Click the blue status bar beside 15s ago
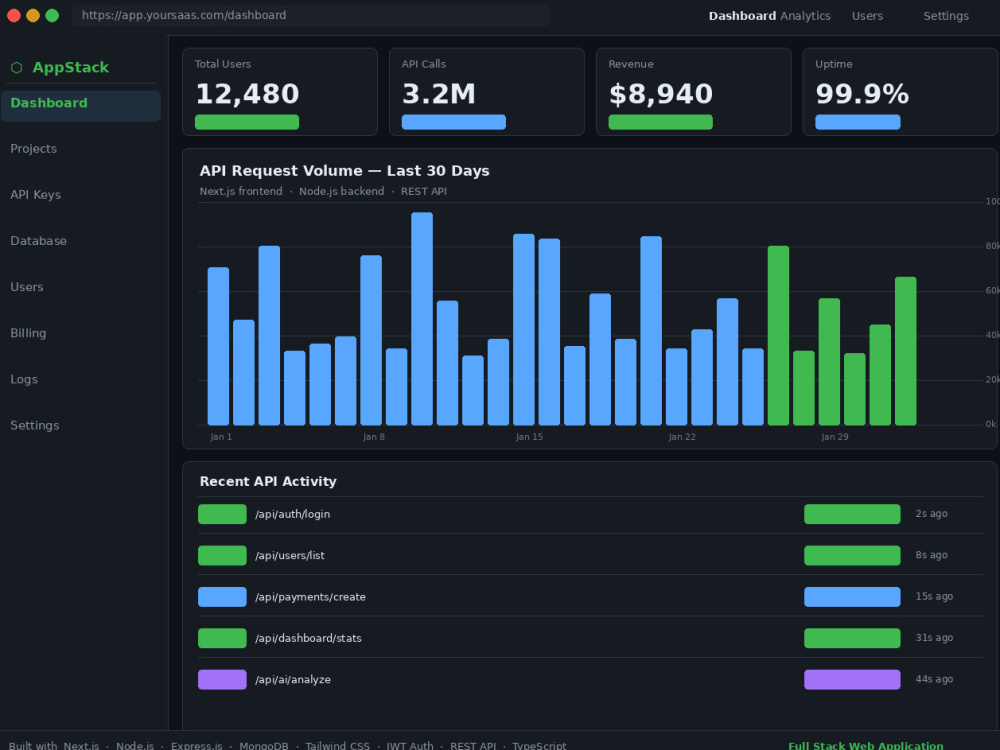Viewport: 1000px width, 750px height. [852, 597]
